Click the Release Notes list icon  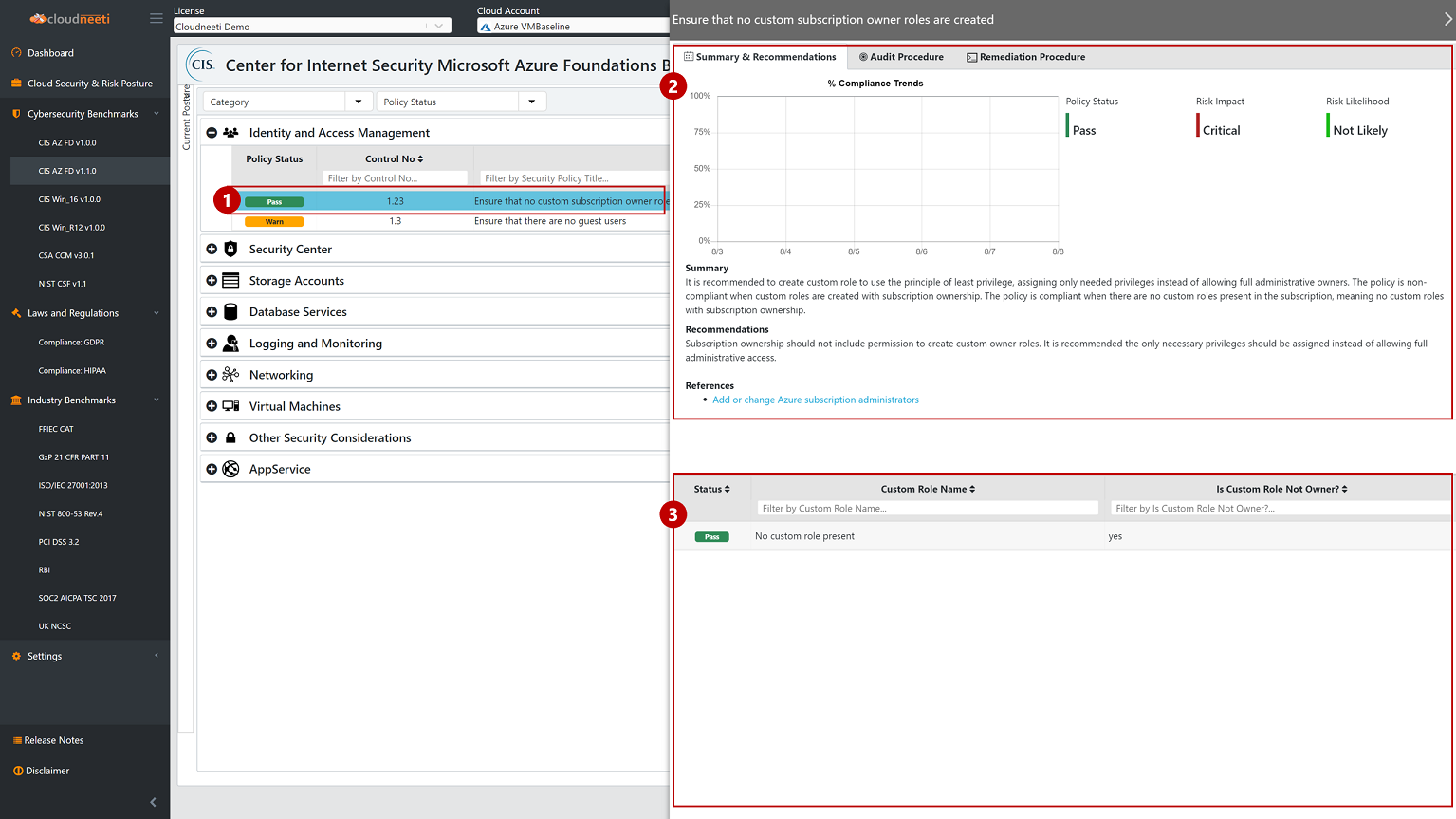[x=17, y=740]
